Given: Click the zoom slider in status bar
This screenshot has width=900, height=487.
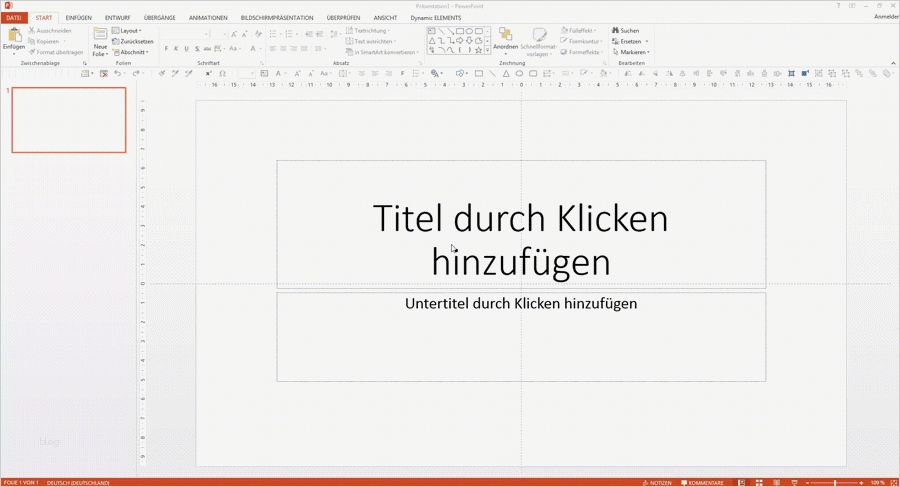Looking at the screenshot, I should (835, 483).
